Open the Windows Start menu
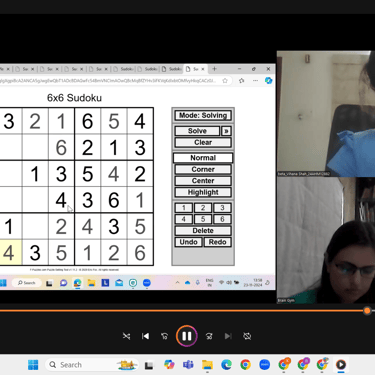 [x=33, y=365]
